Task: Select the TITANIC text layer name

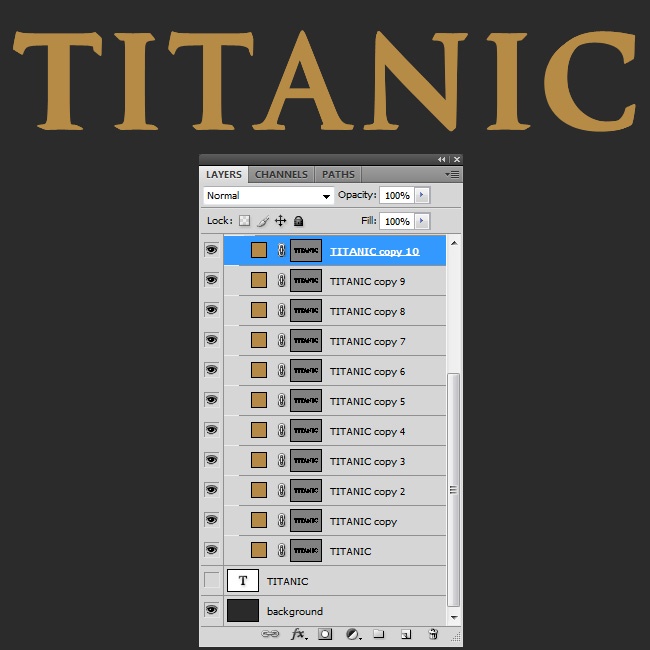Action: point(287,581)
